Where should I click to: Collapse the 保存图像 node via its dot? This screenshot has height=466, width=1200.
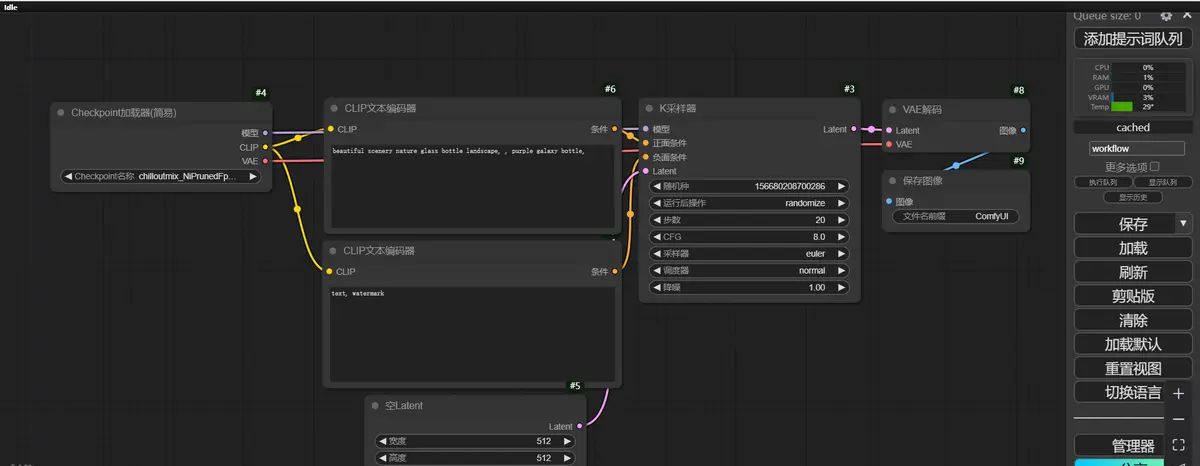pyautogui.click(x=893, y=181)
